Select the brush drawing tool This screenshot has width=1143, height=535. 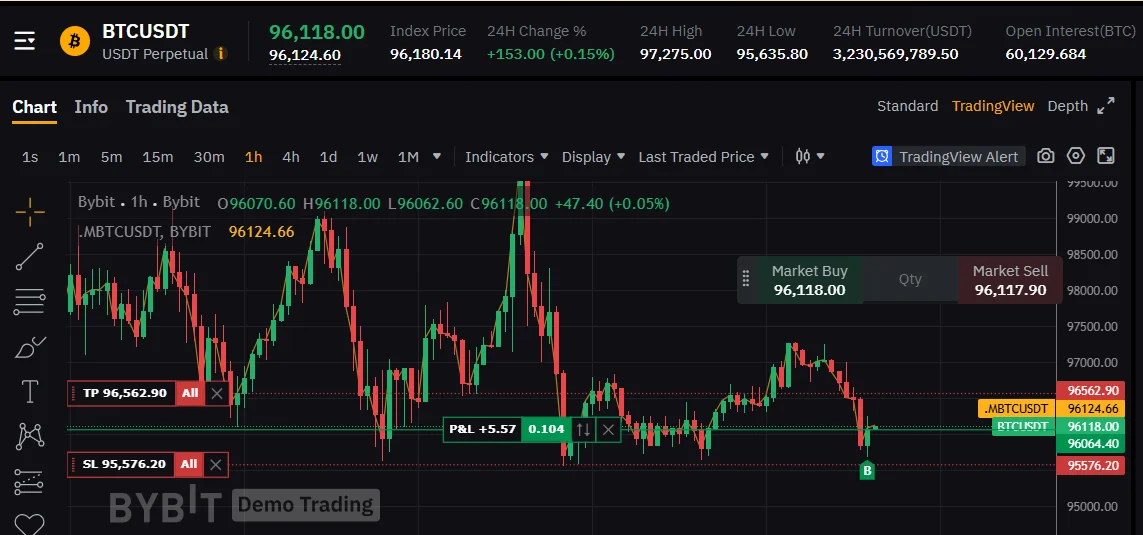coord(29,347)
